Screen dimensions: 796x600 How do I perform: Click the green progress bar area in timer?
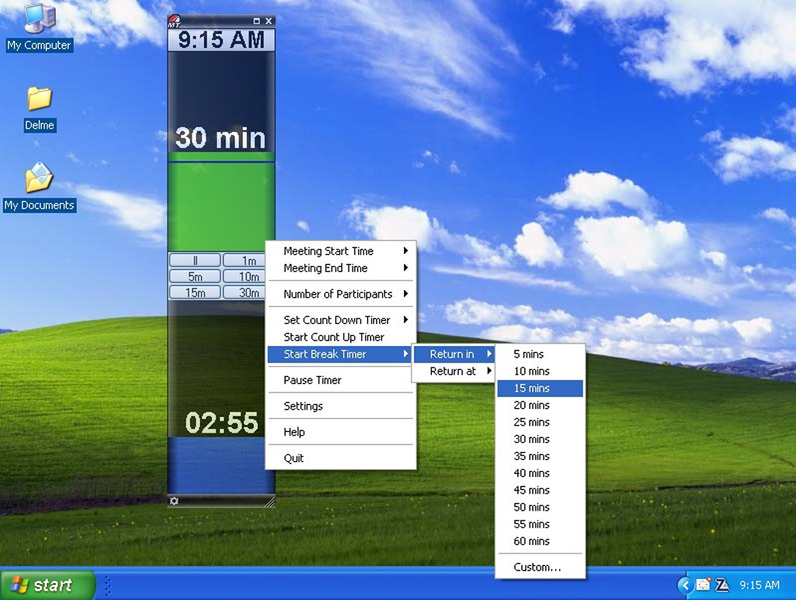click(x=221, y=201)
